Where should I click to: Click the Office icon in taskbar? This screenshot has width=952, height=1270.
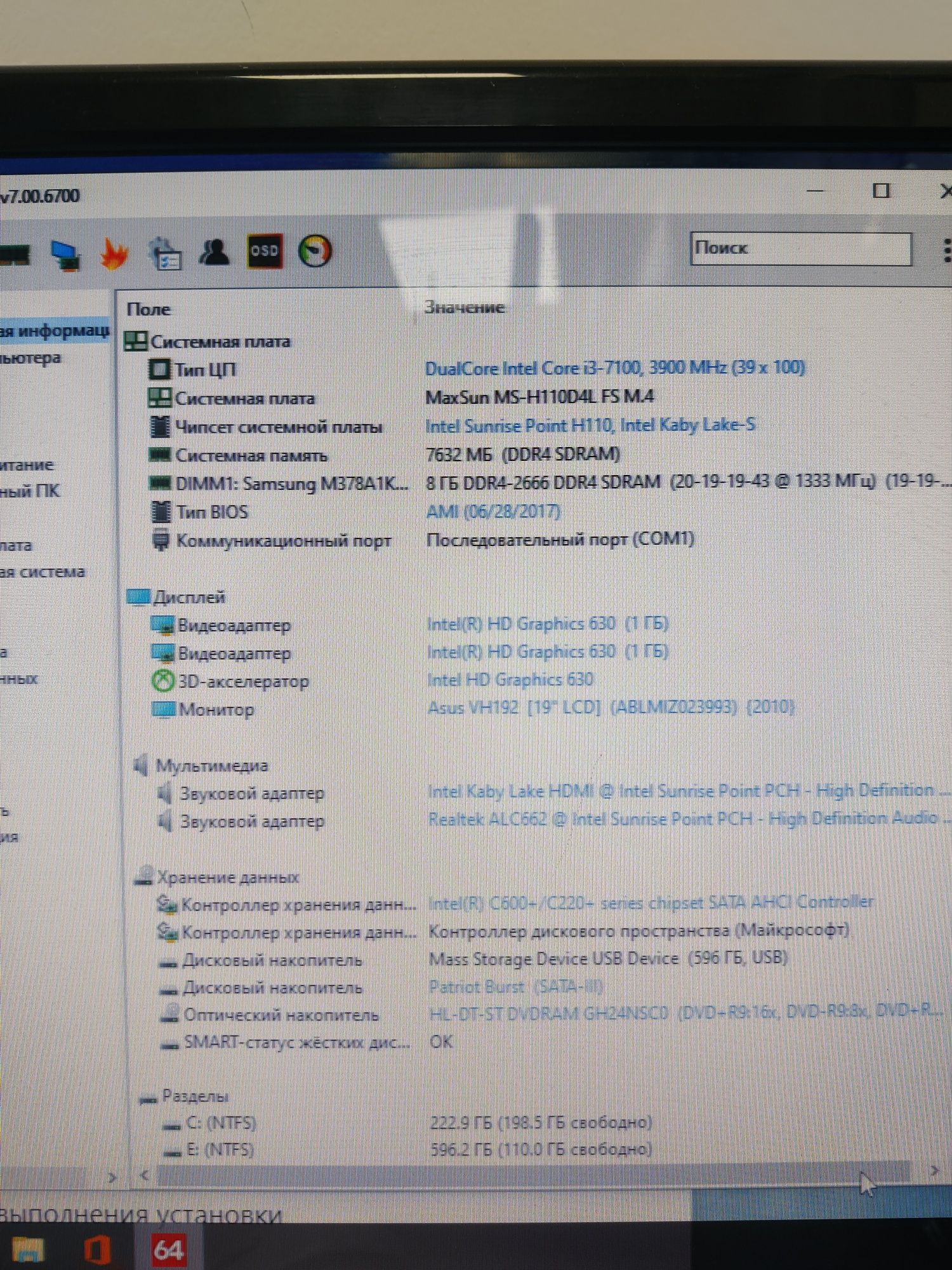coord(98,1250)
